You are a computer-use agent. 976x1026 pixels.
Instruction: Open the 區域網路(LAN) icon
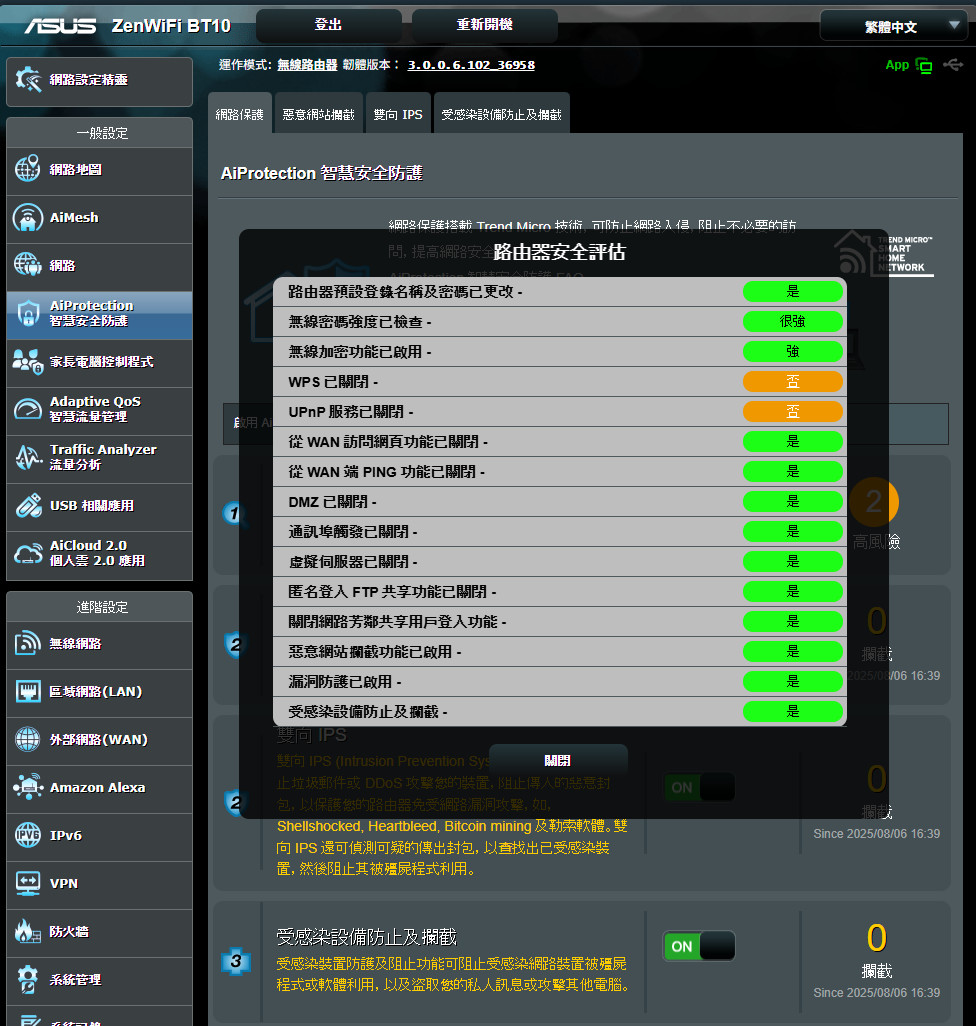(28, 691)
